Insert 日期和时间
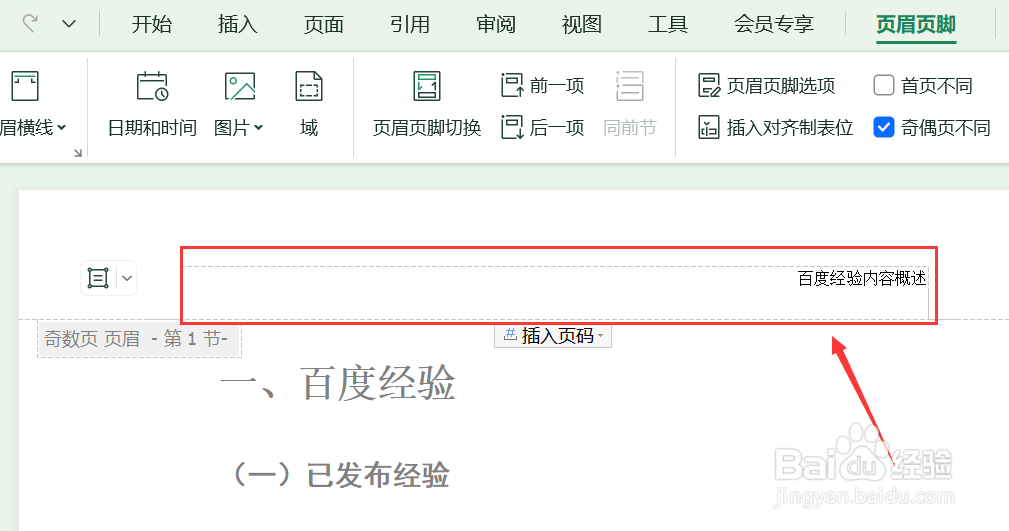The height and width of the screenshot is (531, 1009). click(152, 105)
